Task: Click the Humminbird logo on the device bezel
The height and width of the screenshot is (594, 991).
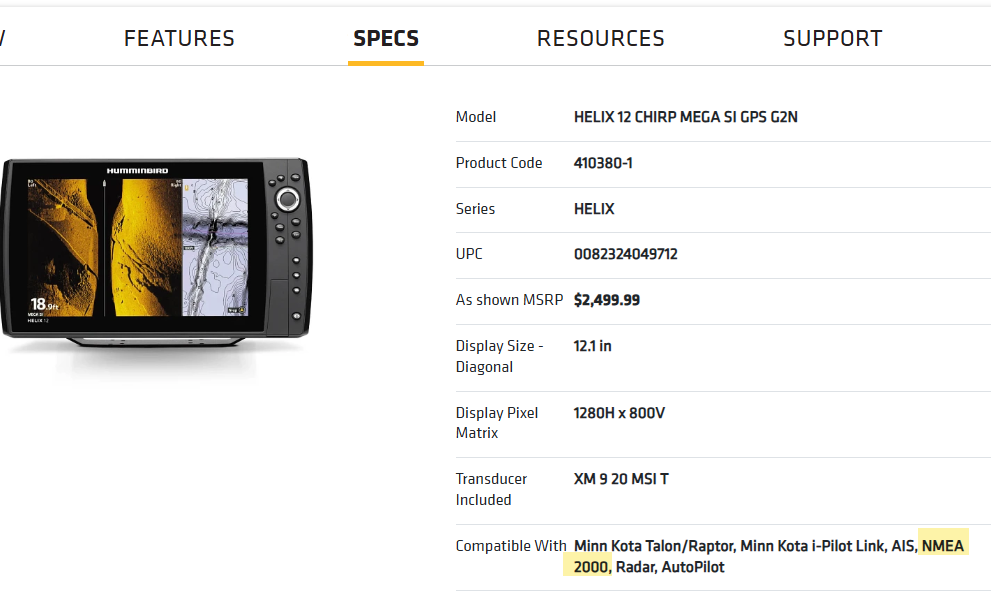Action: coord(137,171)
